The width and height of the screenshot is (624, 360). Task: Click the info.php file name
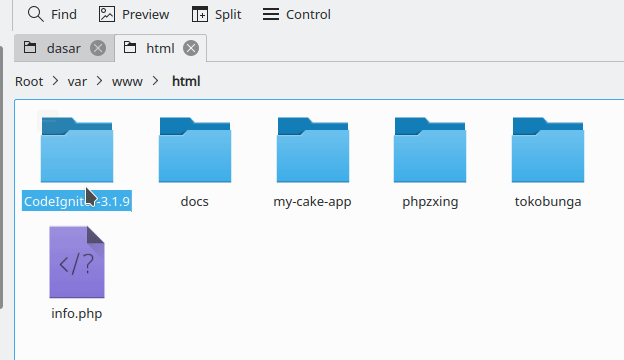coord(77,313)
